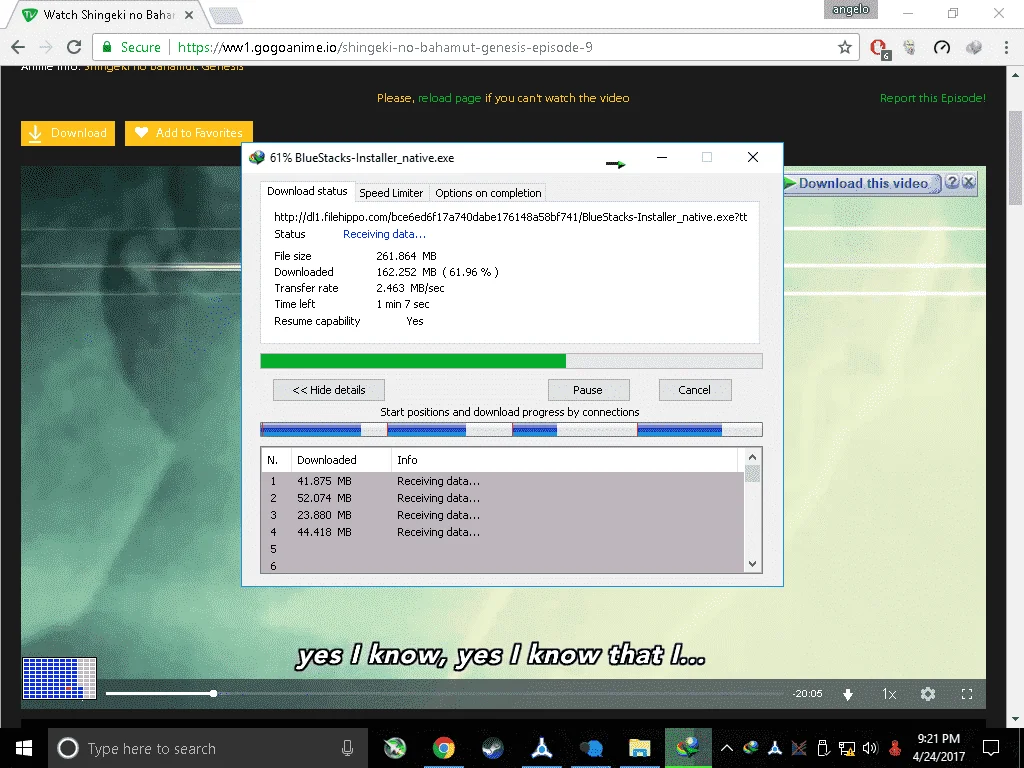
Task: Open Chrome three-dot menu
Action: pyautogui.click(x=1006, y=47)
